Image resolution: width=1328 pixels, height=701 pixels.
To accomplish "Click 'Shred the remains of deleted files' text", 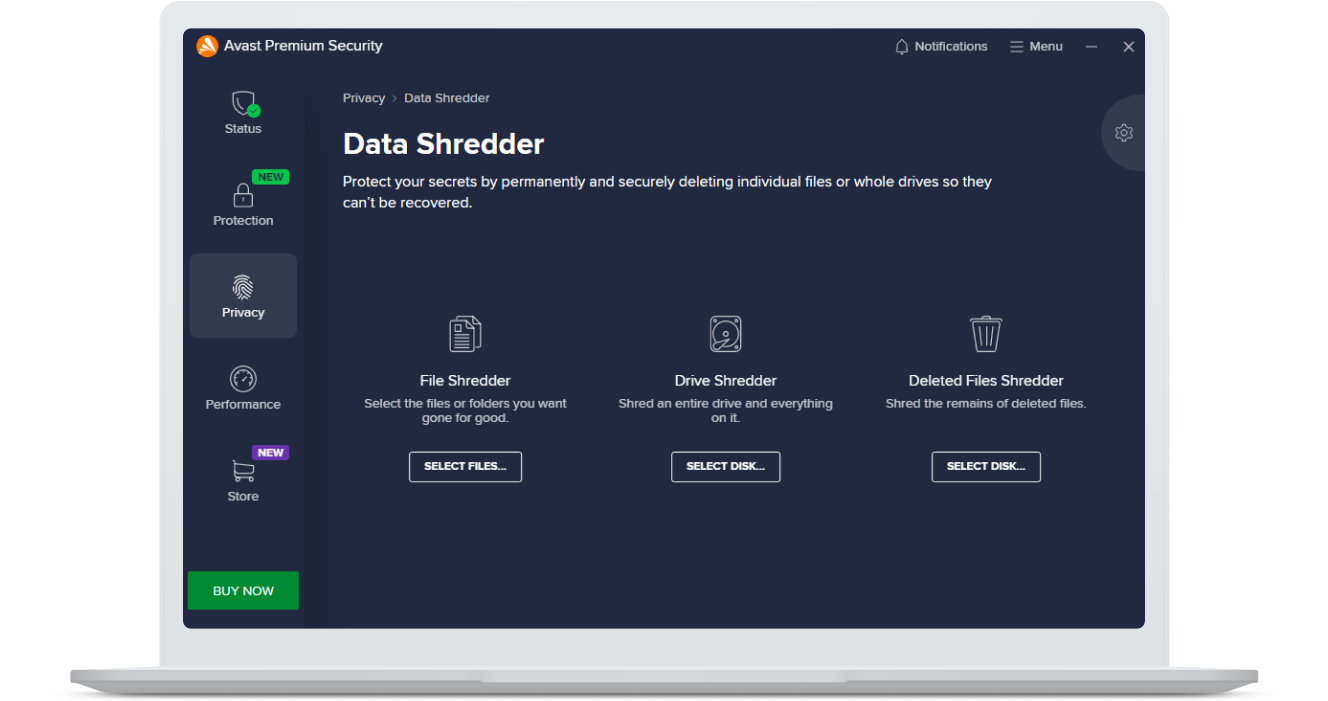I will tap(986, 404).
